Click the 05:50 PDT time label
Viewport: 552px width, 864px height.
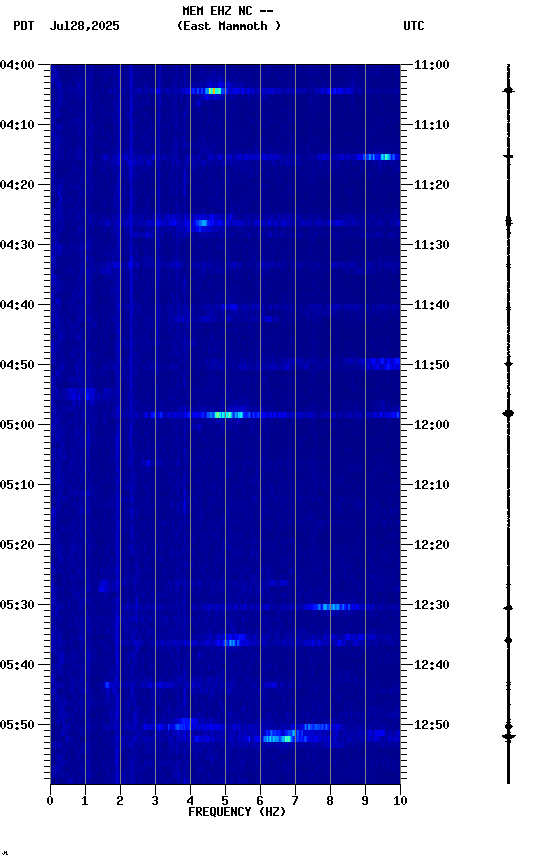(x=17, y=725)
